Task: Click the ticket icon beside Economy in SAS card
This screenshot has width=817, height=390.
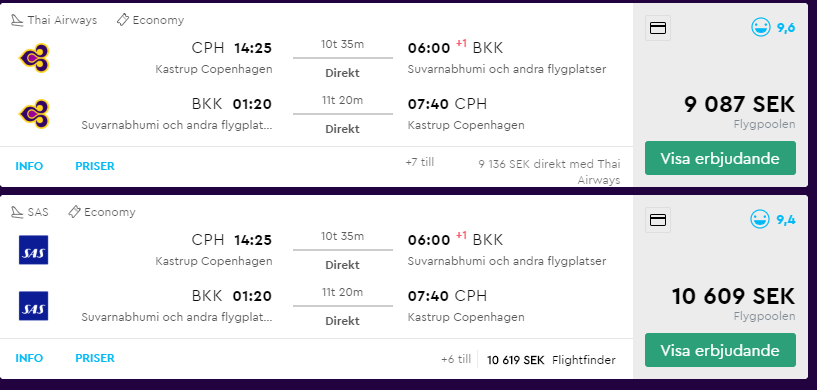Action: click(x=74, y=212)
